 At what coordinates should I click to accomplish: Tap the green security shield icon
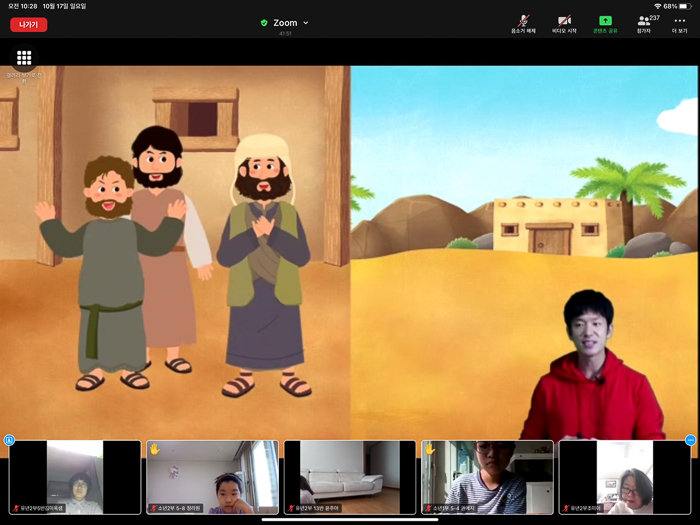[264, 23]
